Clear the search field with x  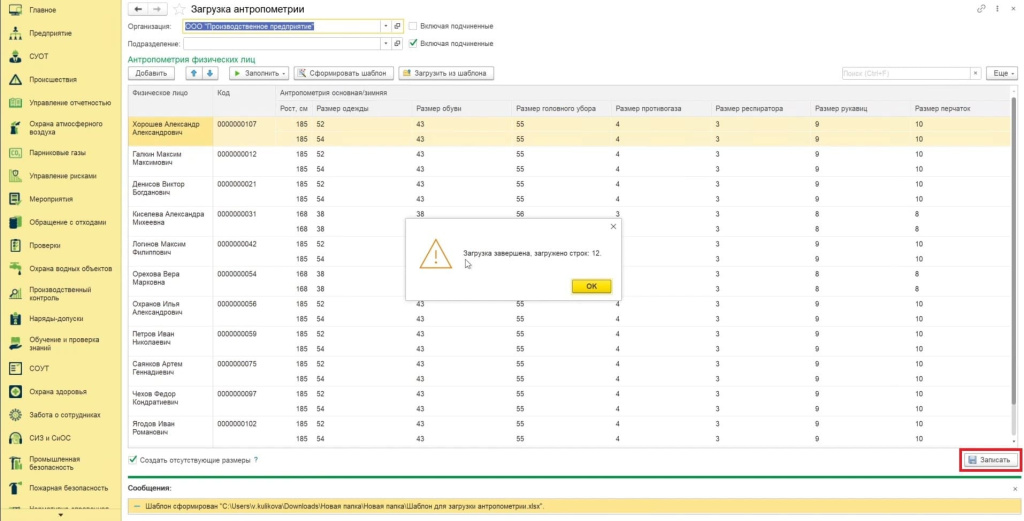976,73
